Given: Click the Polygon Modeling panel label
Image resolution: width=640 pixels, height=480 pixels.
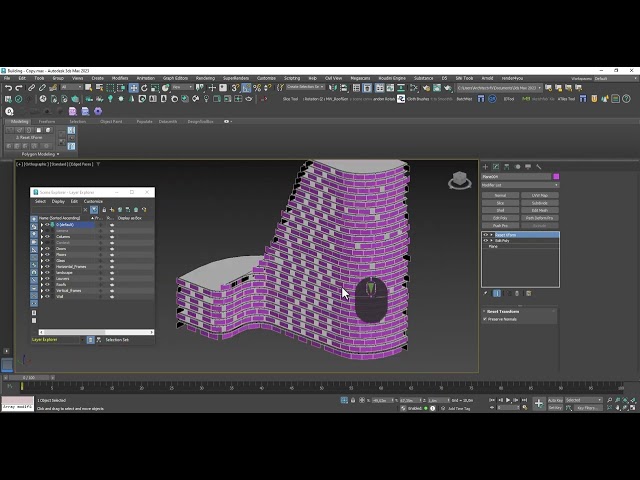Looking at the screenshot, I should [38, 154].
